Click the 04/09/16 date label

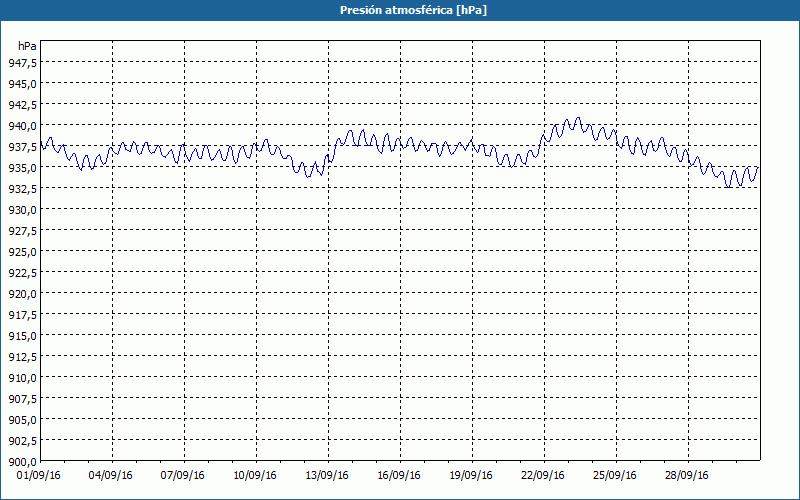click(x=111, y=476)
